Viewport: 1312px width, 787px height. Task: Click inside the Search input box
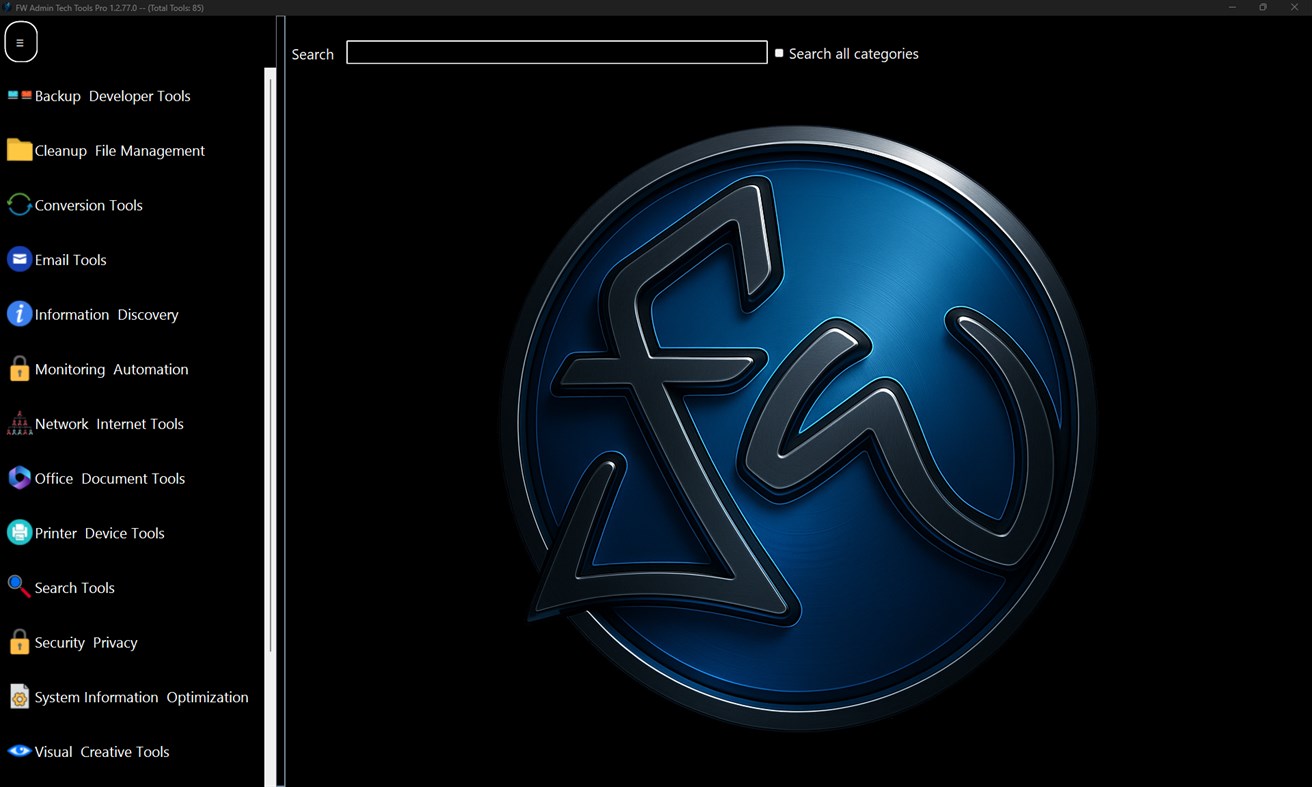556,52
